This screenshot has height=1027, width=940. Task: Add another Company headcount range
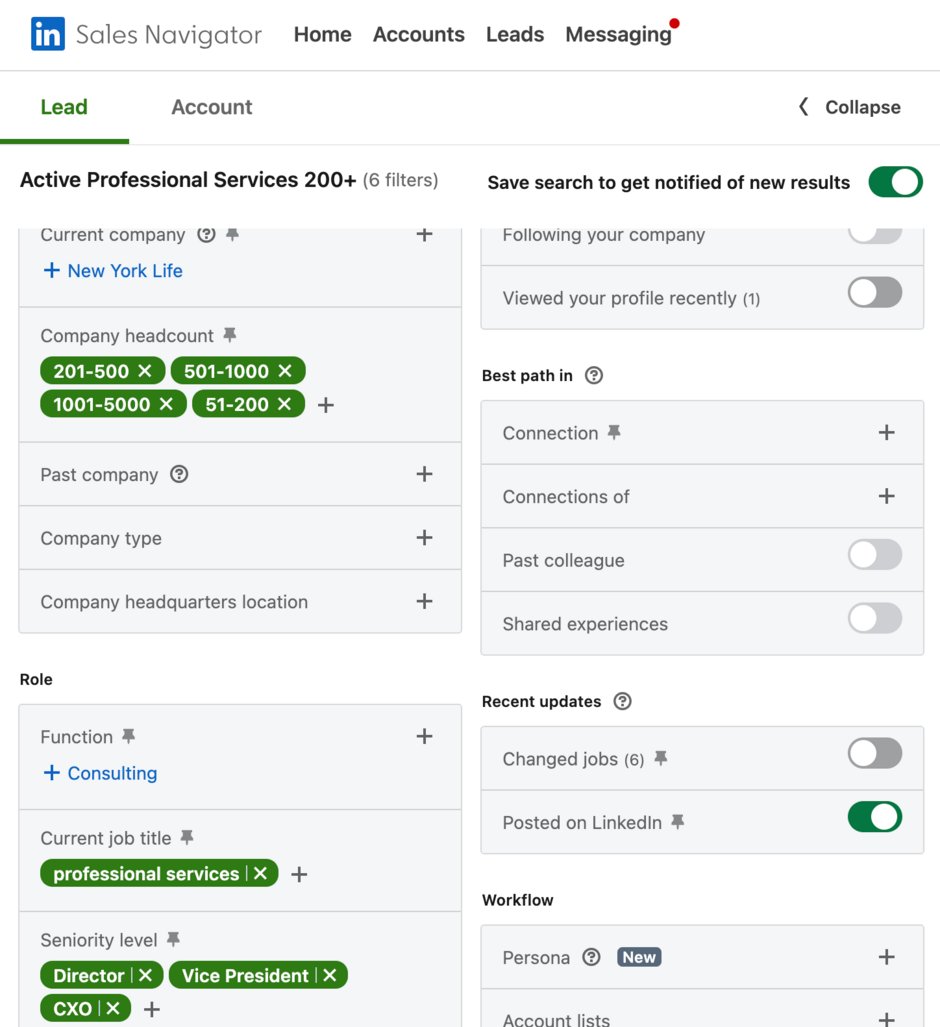pyautogui.click(x=326, y=405)
